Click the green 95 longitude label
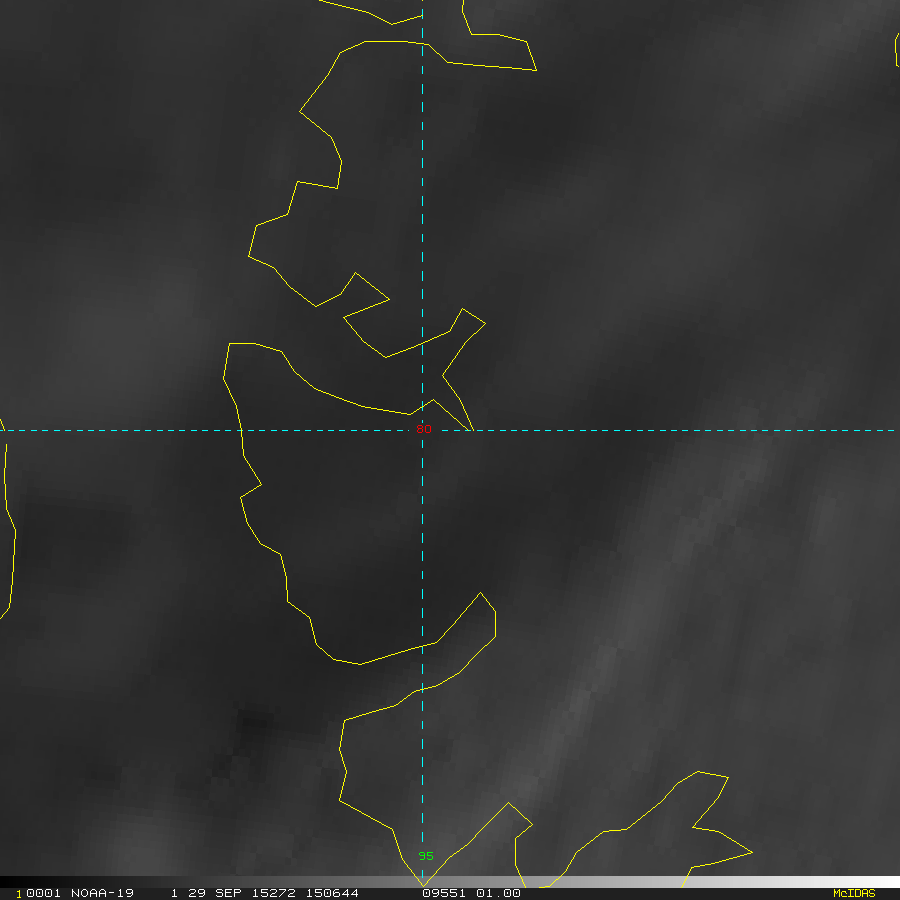 pos(426,856)
